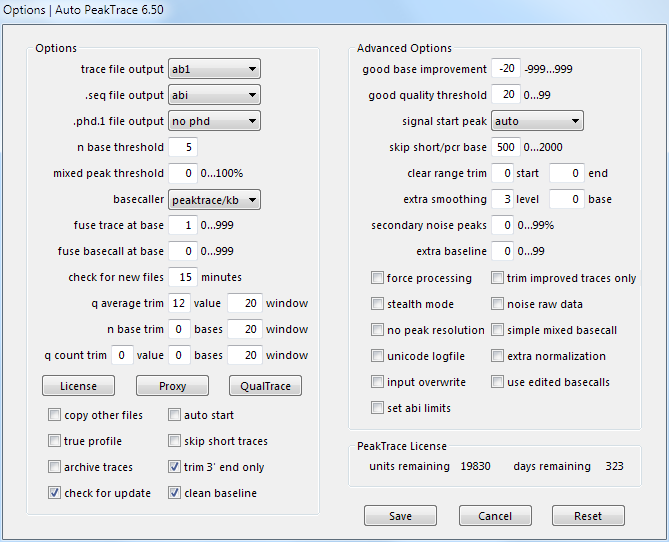Uncheck check for update
The image size is (669, 542).
[54, 493]
